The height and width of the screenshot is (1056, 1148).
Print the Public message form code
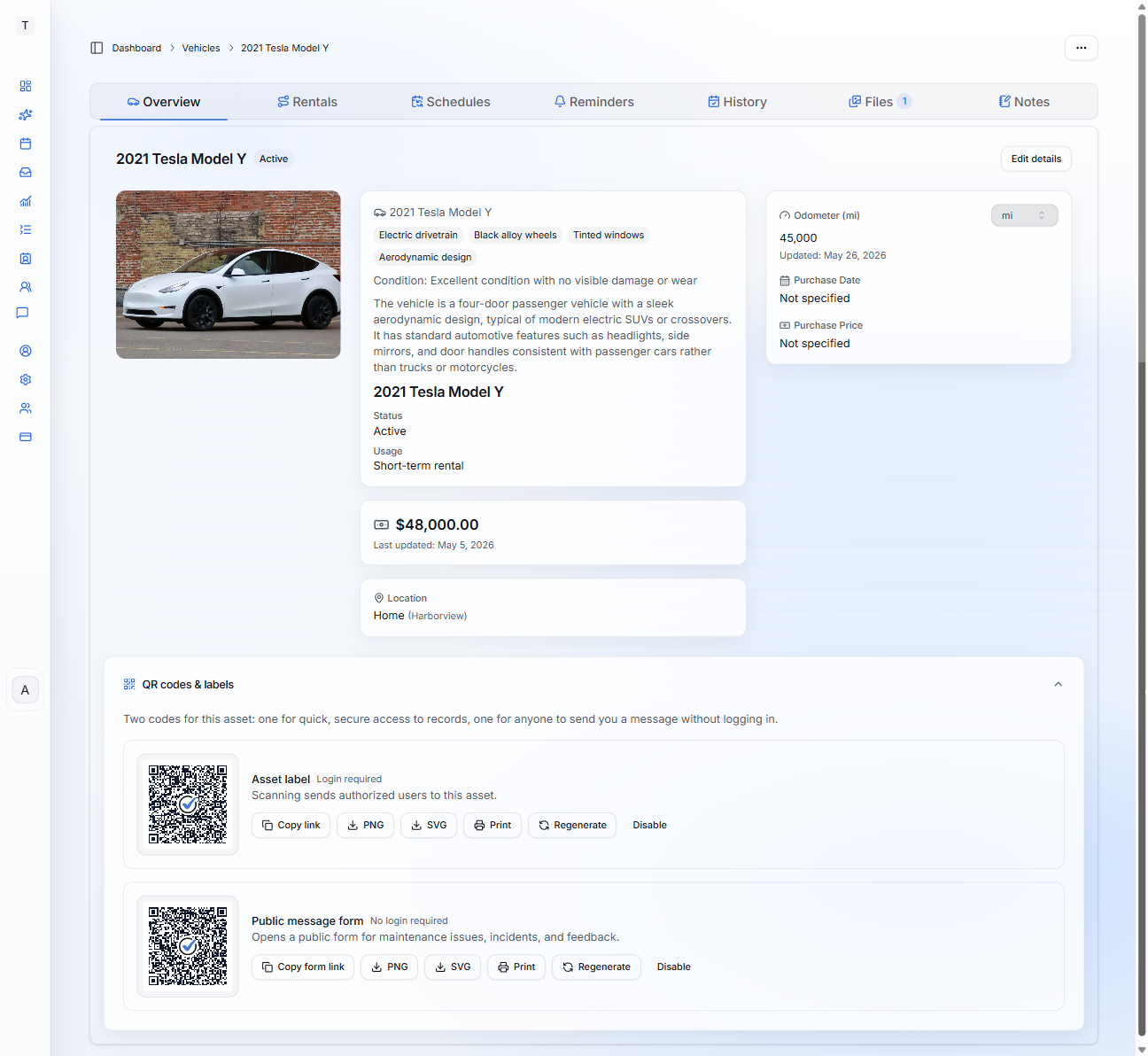tap(516, 967)
